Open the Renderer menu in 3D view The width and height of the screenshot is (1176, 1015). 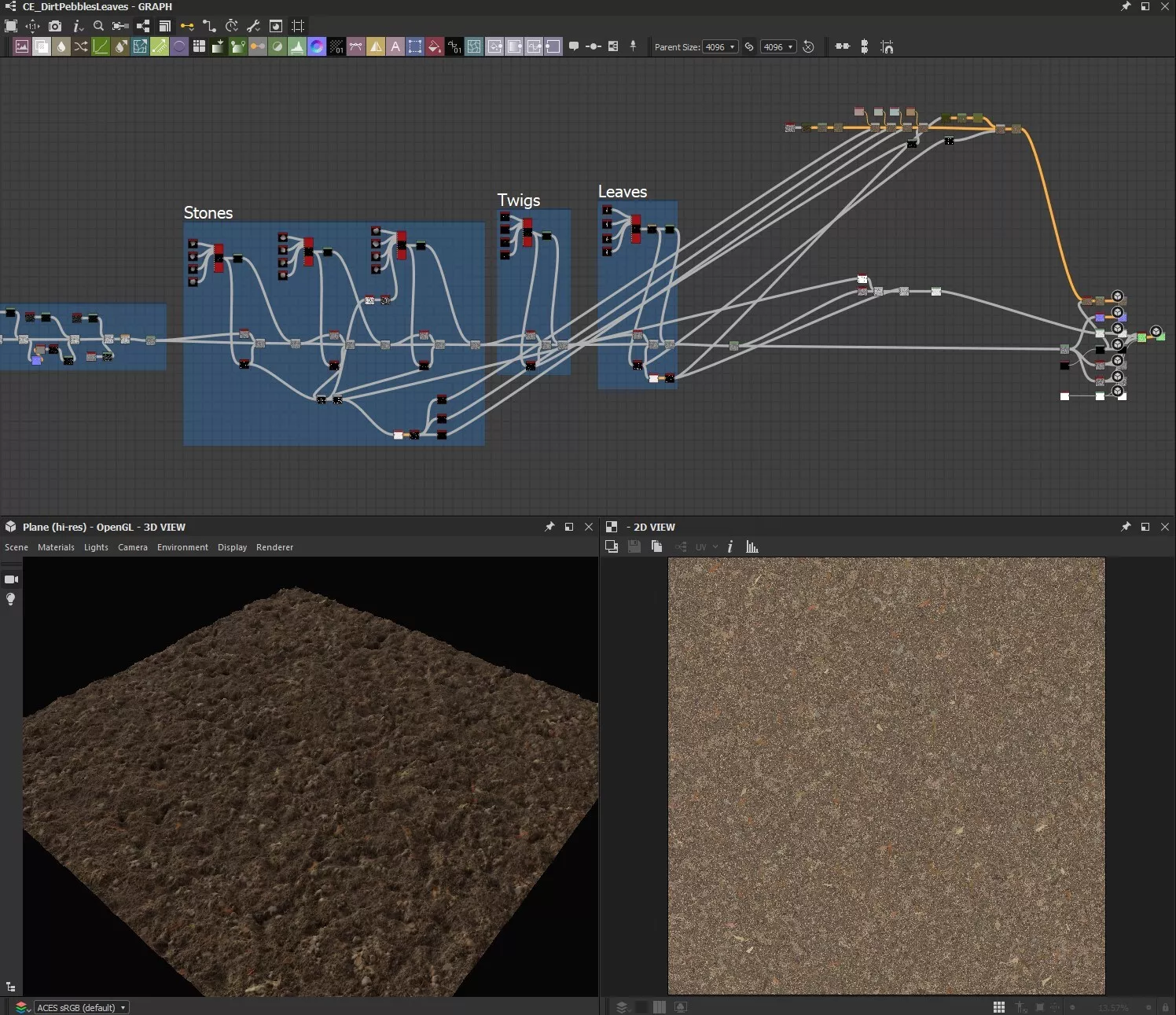pos(274,547)
